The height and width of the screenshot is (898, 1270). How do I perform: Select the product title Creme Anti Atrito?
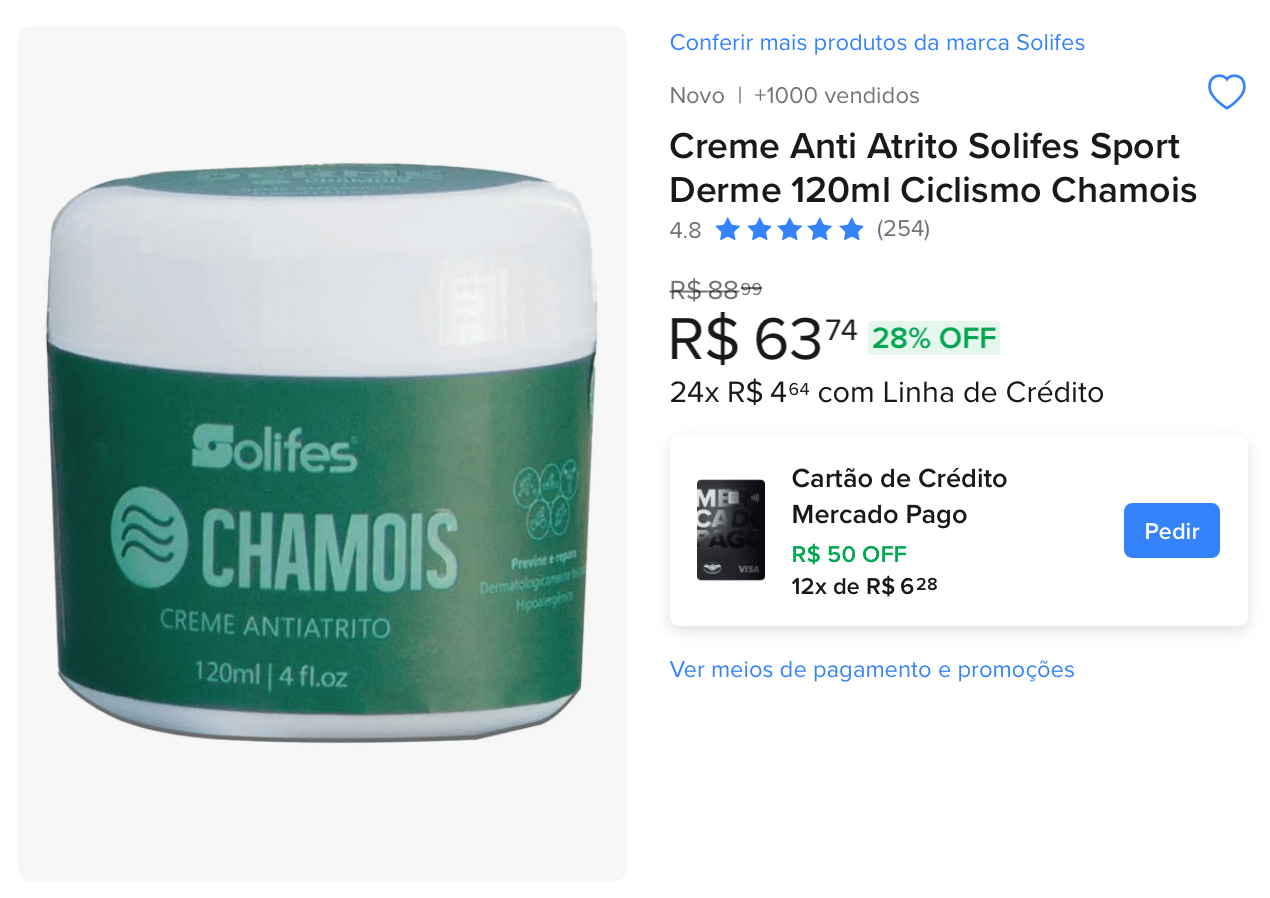tap(933, 167)
